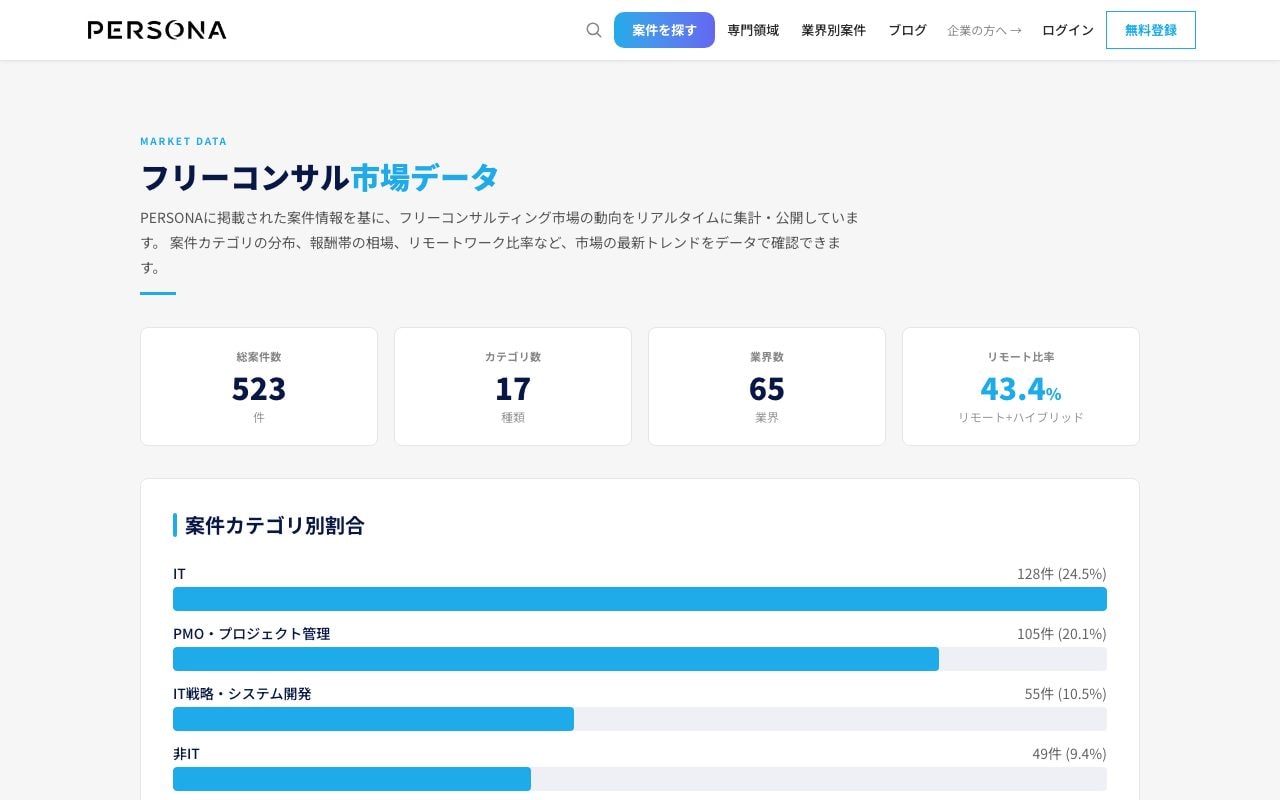Click the 55件 (10.5%) value
The width and height of the screenshot is (1280, 800).
tap(1065, 694)
